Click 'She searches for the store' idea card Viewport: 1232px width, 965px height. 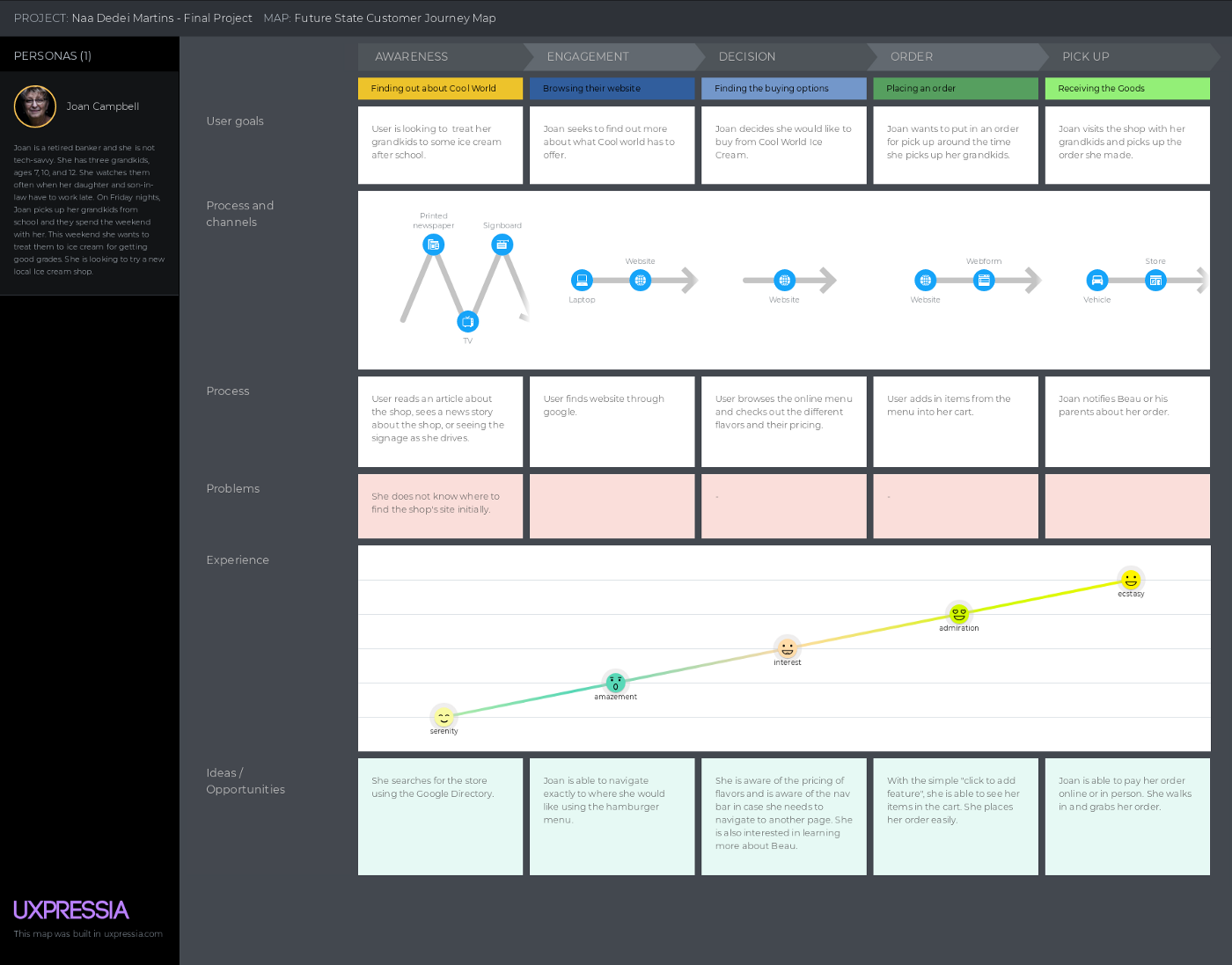tap(440, 816)
